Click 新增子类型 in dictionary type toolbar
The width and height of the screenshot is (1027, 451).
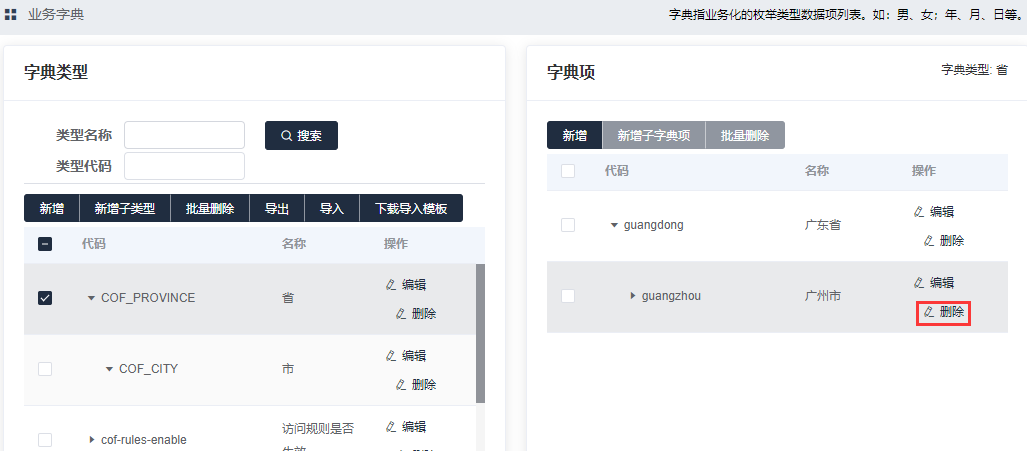tap(125, 209)
